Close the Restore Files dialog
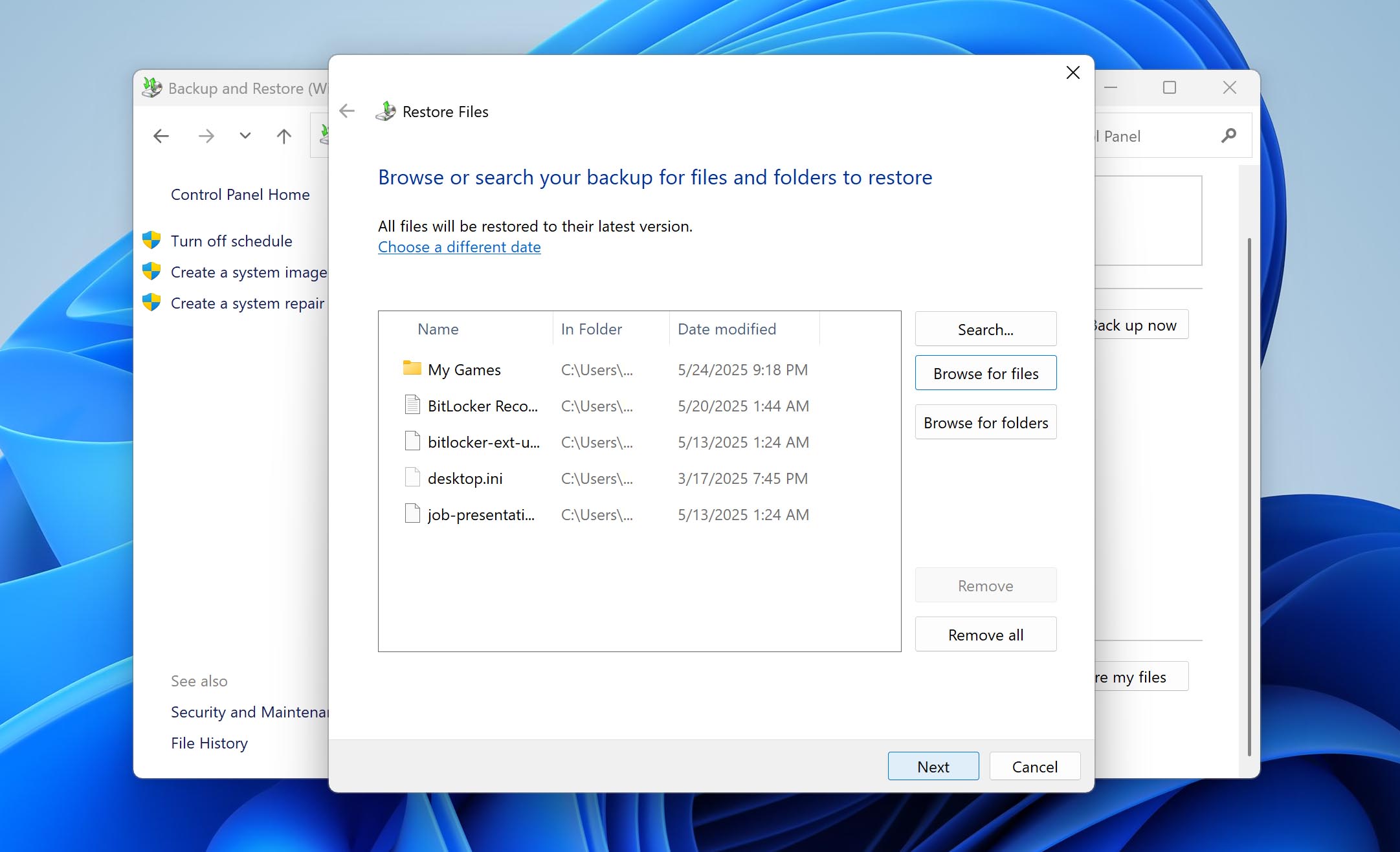This screenshot has width=1400, height=852. [x=1072, y=72]
